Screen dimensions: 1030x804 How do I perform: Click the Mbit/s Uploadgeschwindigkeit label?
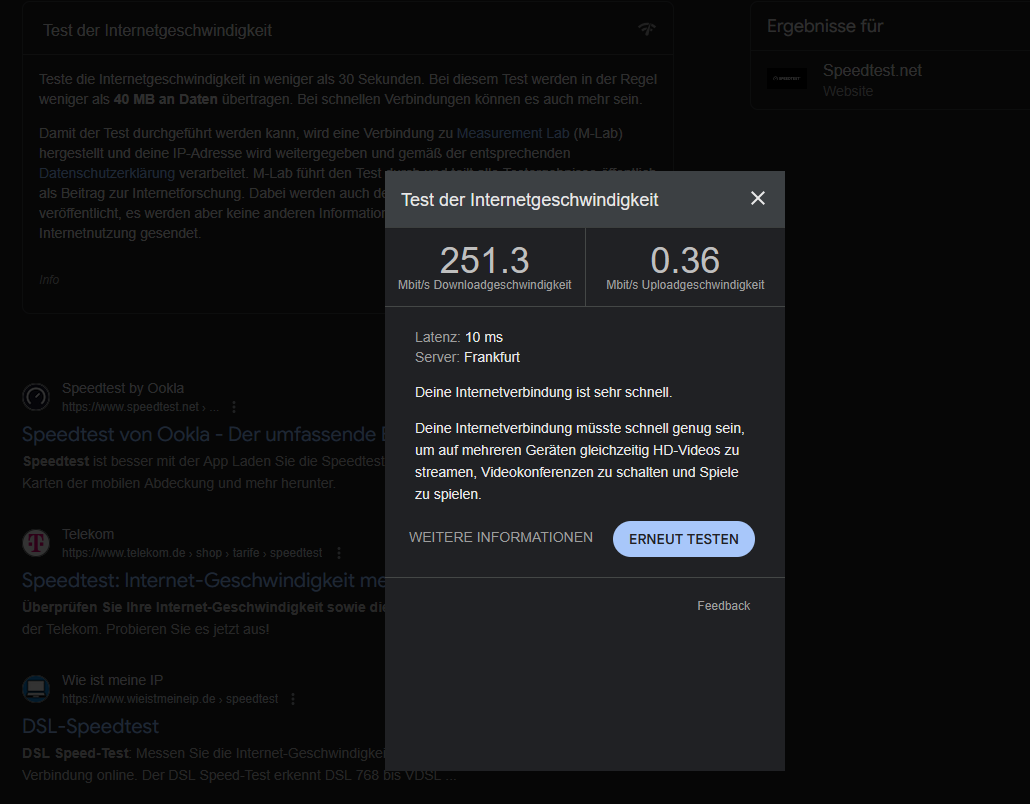pyautogui.click(x=685, y=285)
